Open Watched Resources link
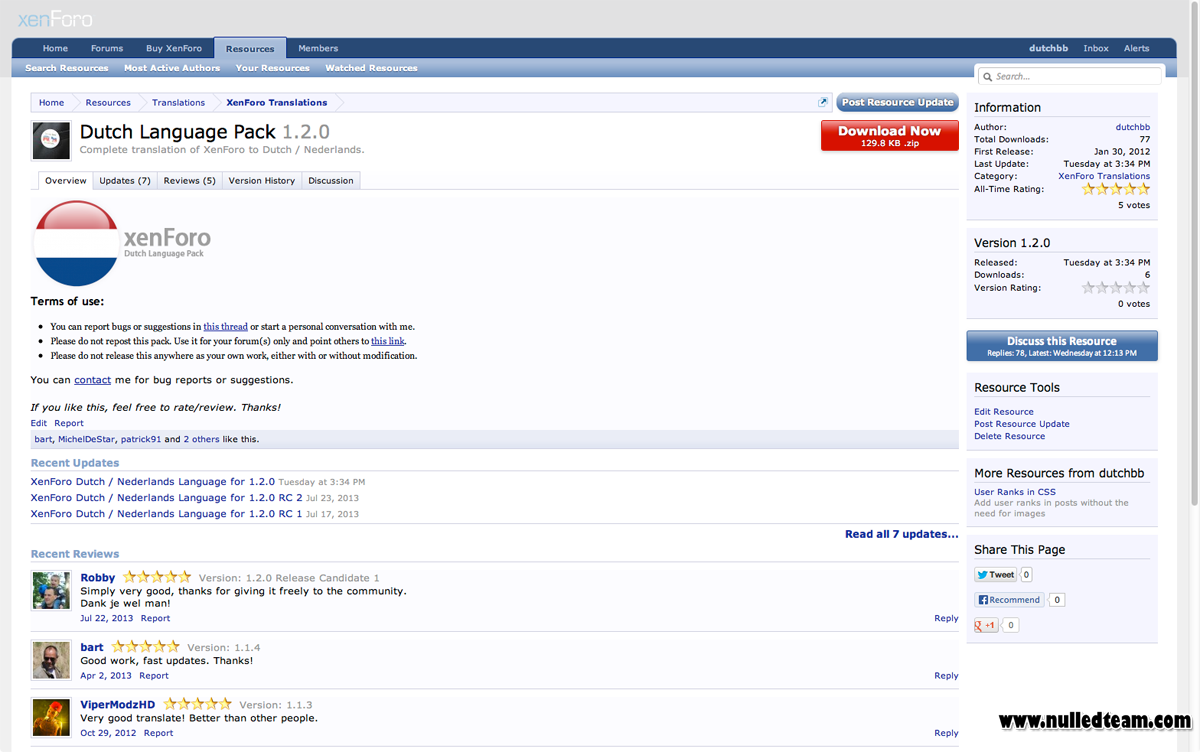Screen dimensions: 1200x752 point(371,68)
